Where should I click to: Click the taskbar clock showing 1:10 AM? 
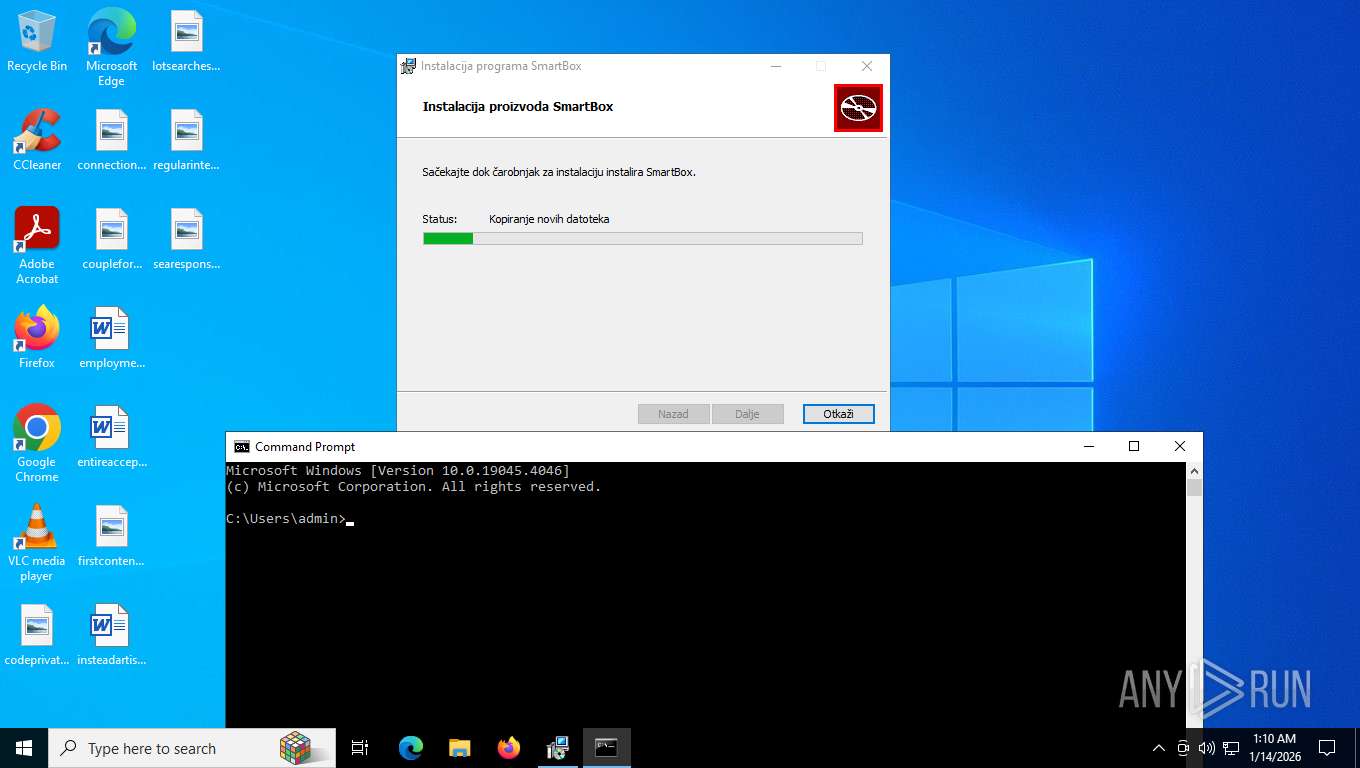pyautogui.click(x=1273, y=748)
